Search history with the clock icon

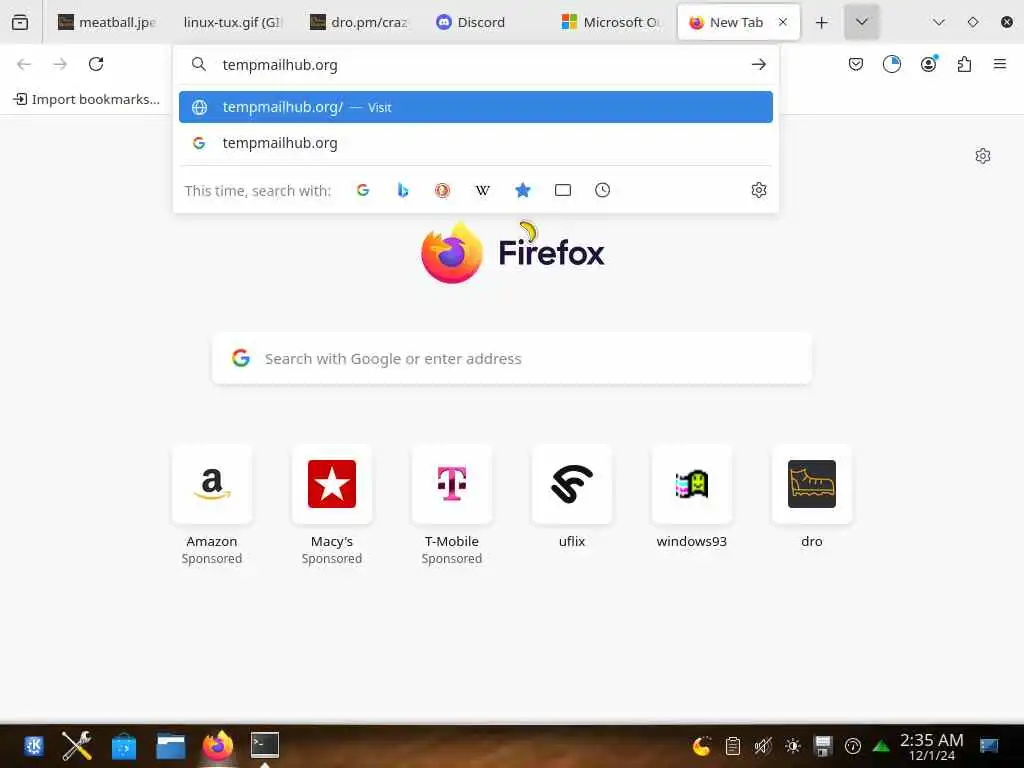pyautogui.click(x=602, y=190)
